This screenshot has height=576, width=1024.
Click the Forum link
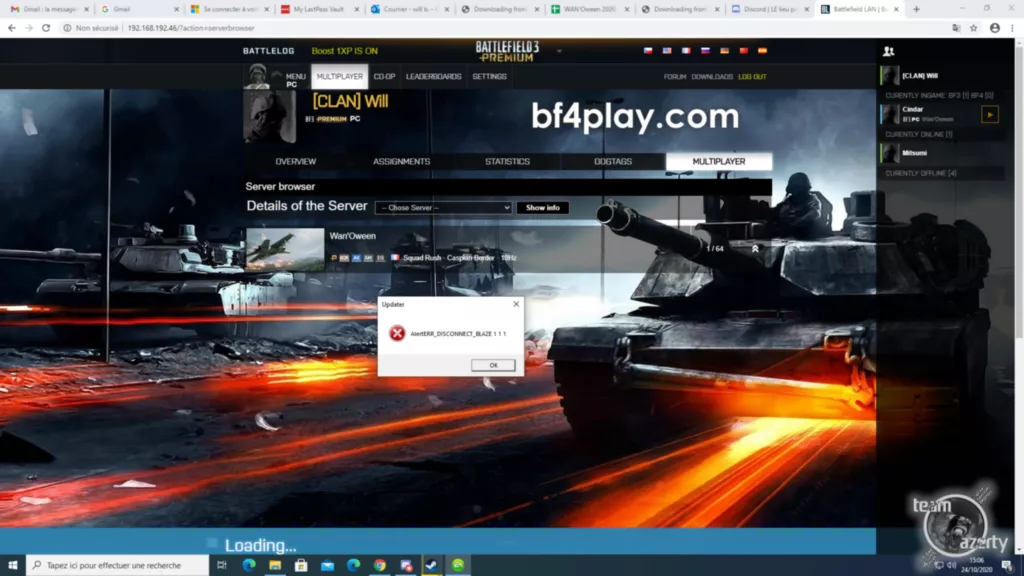click(675, 76)
